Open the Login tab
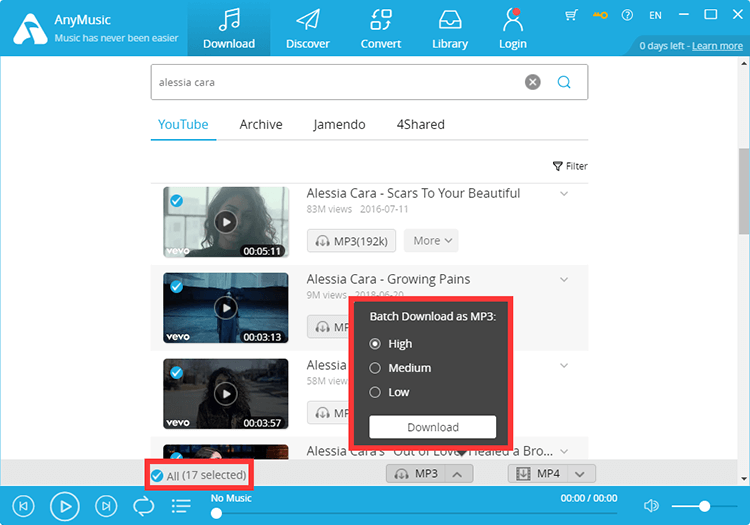 (x=513, y=29)
